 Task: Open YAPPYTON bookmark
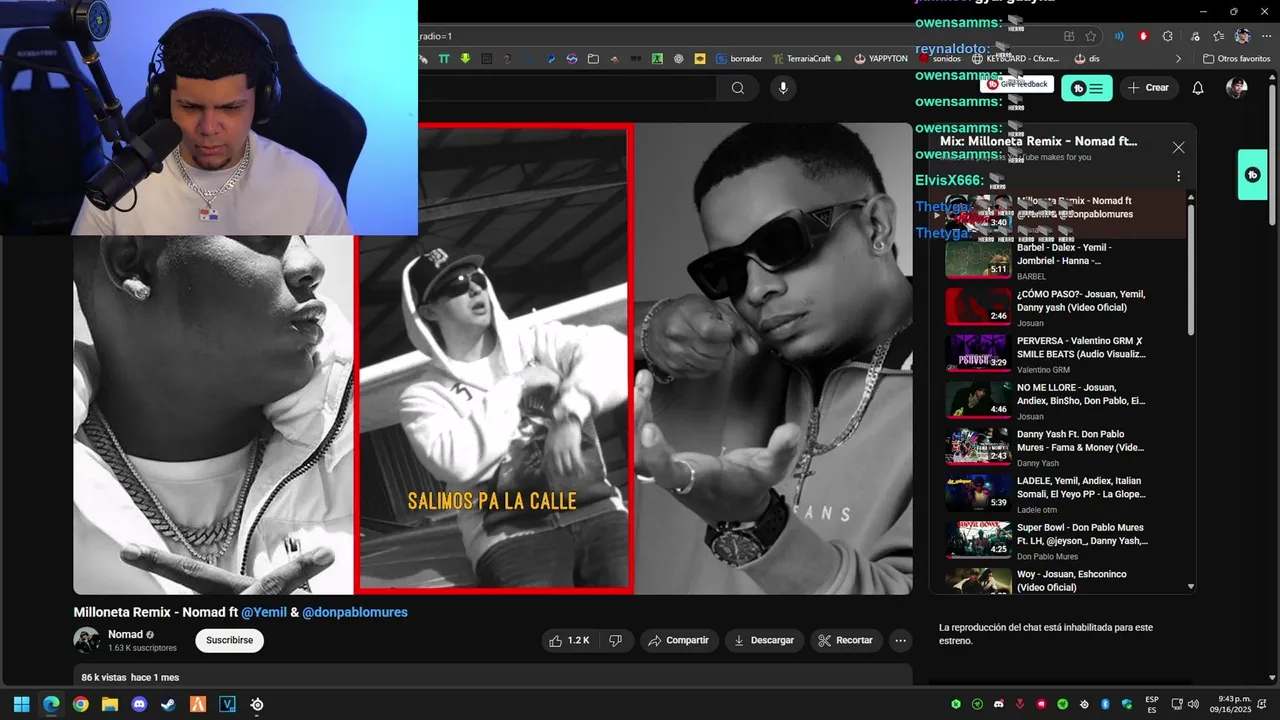point(881,59)
